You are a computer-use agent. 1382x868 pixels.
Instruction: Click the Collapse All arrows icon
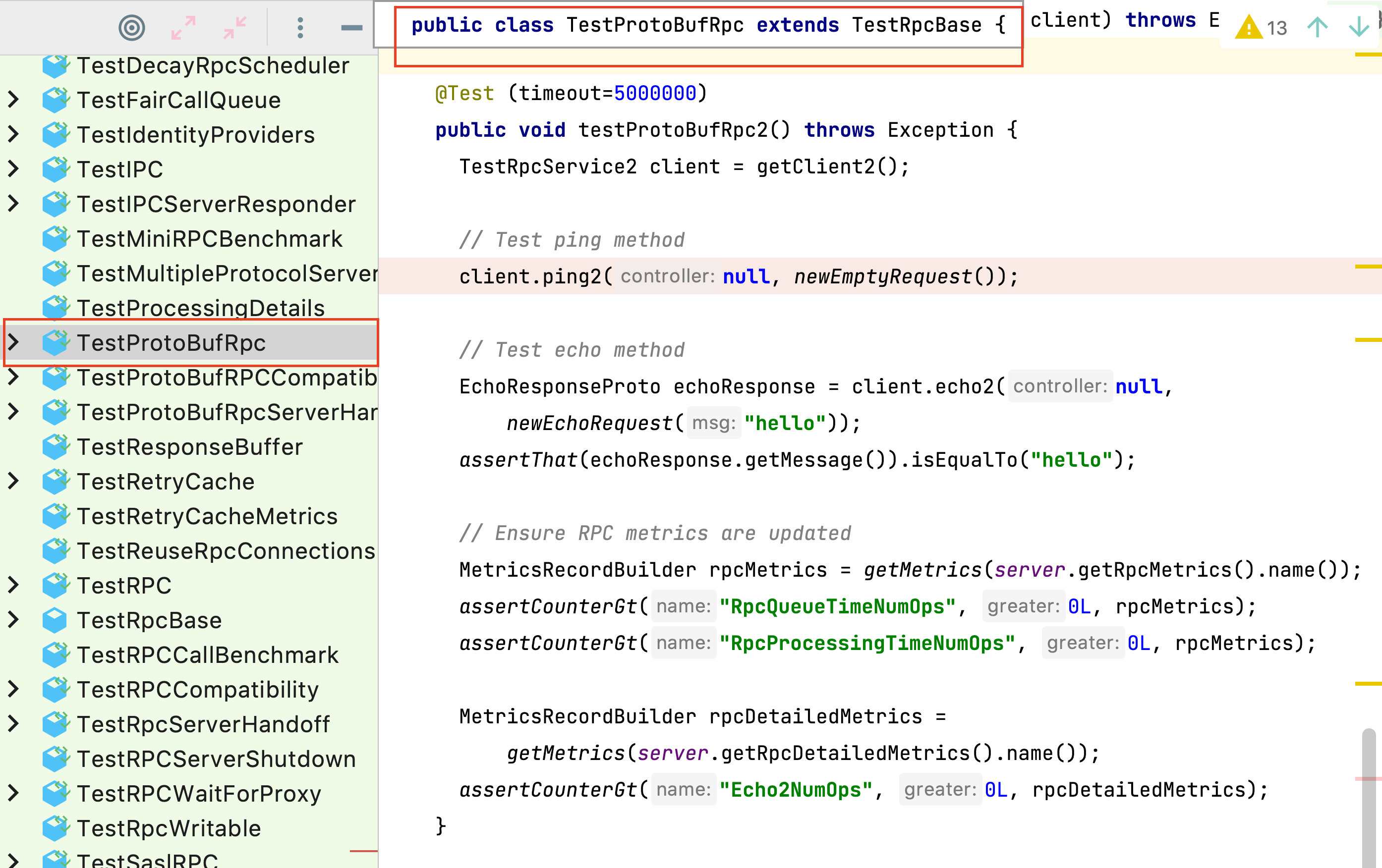pos(235,28)
